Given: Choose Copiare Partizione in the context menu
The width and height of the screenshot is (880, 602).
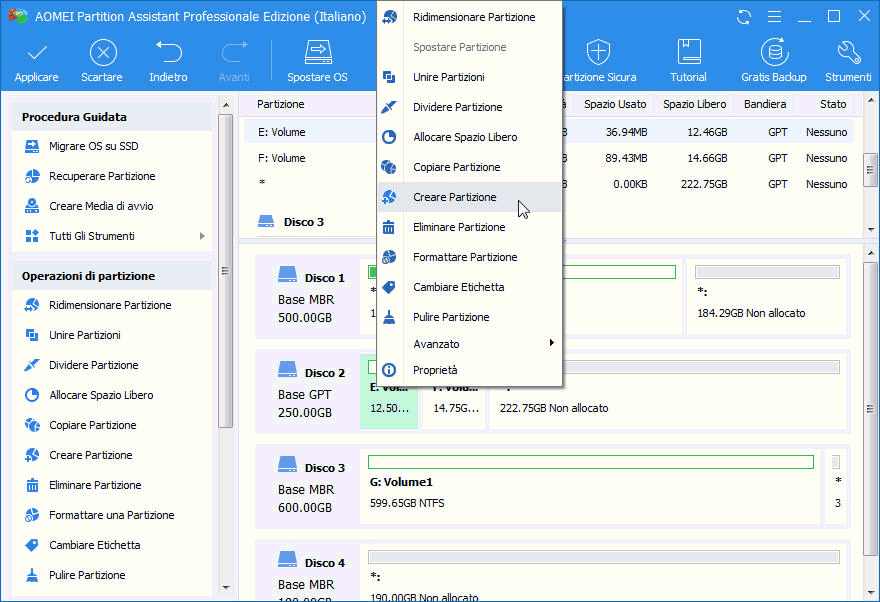Looking at the screenshot, I should click(470, 167).
